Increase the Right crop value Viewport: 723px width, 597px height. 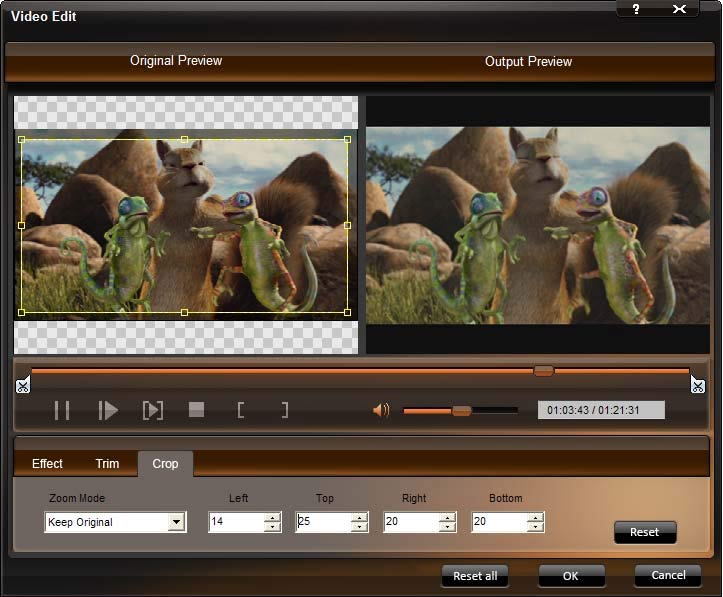[x=447, y=518]
